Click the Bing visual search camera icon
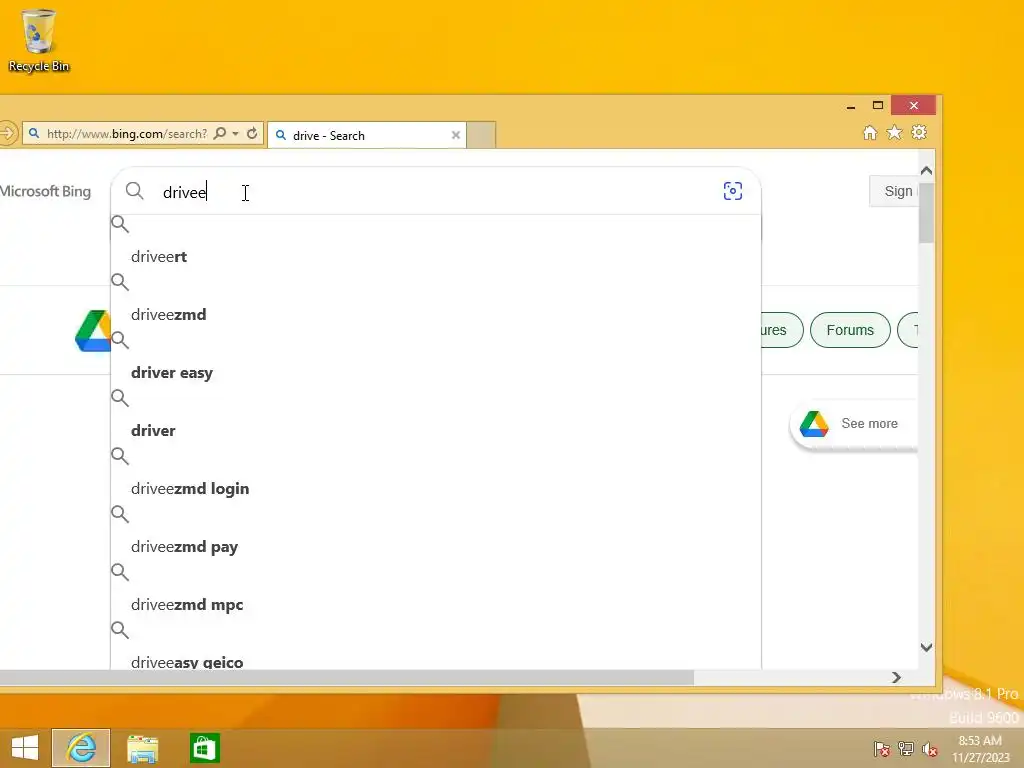 [x=733, y=191]
